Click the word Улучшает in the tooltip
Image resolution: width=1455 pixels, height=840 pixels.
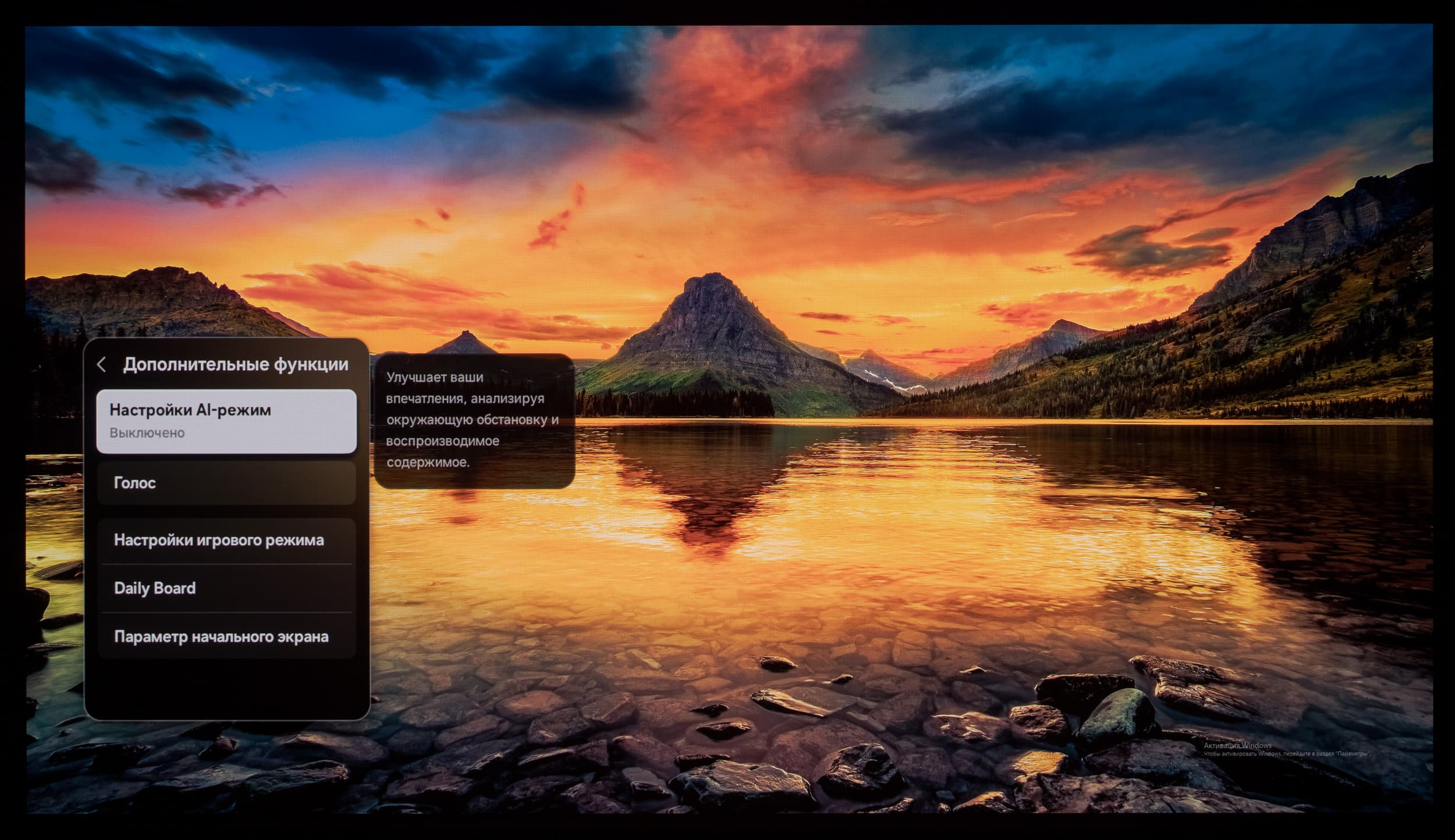pyautogui.click(x=416, y=377)
